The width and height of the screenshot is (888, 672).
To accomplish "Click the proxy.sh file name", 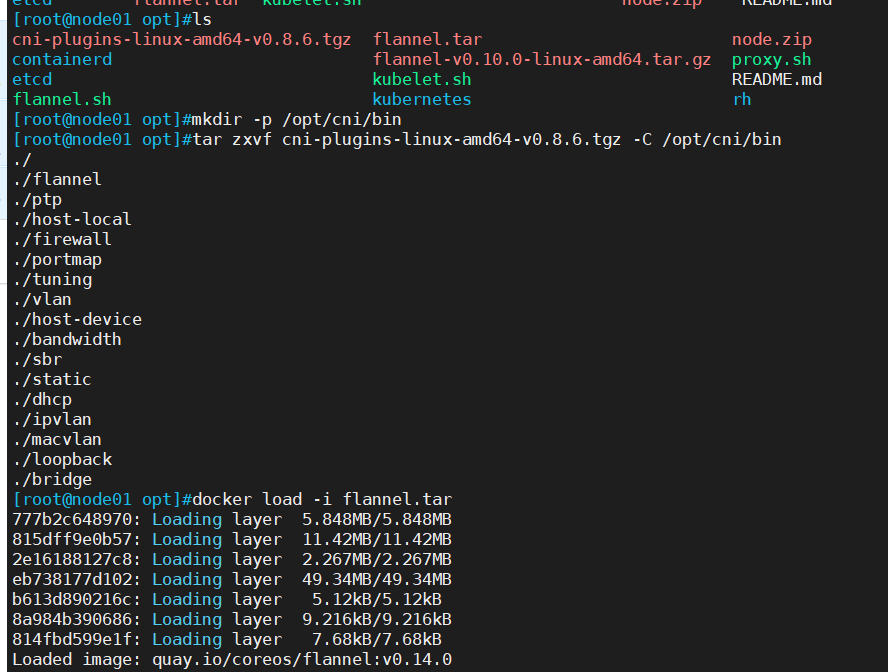I will click(771, 59).
